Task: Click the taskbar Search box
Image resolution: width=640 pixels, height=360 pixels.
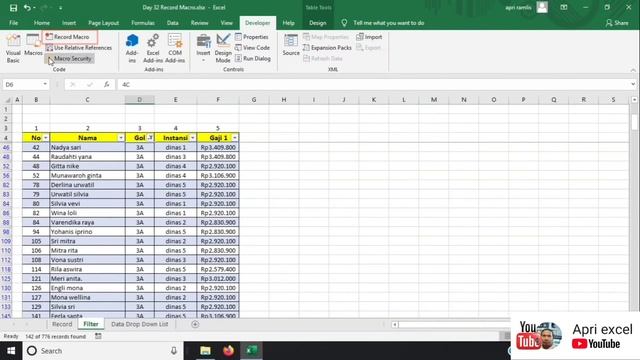Action: [x=102, y=351]
